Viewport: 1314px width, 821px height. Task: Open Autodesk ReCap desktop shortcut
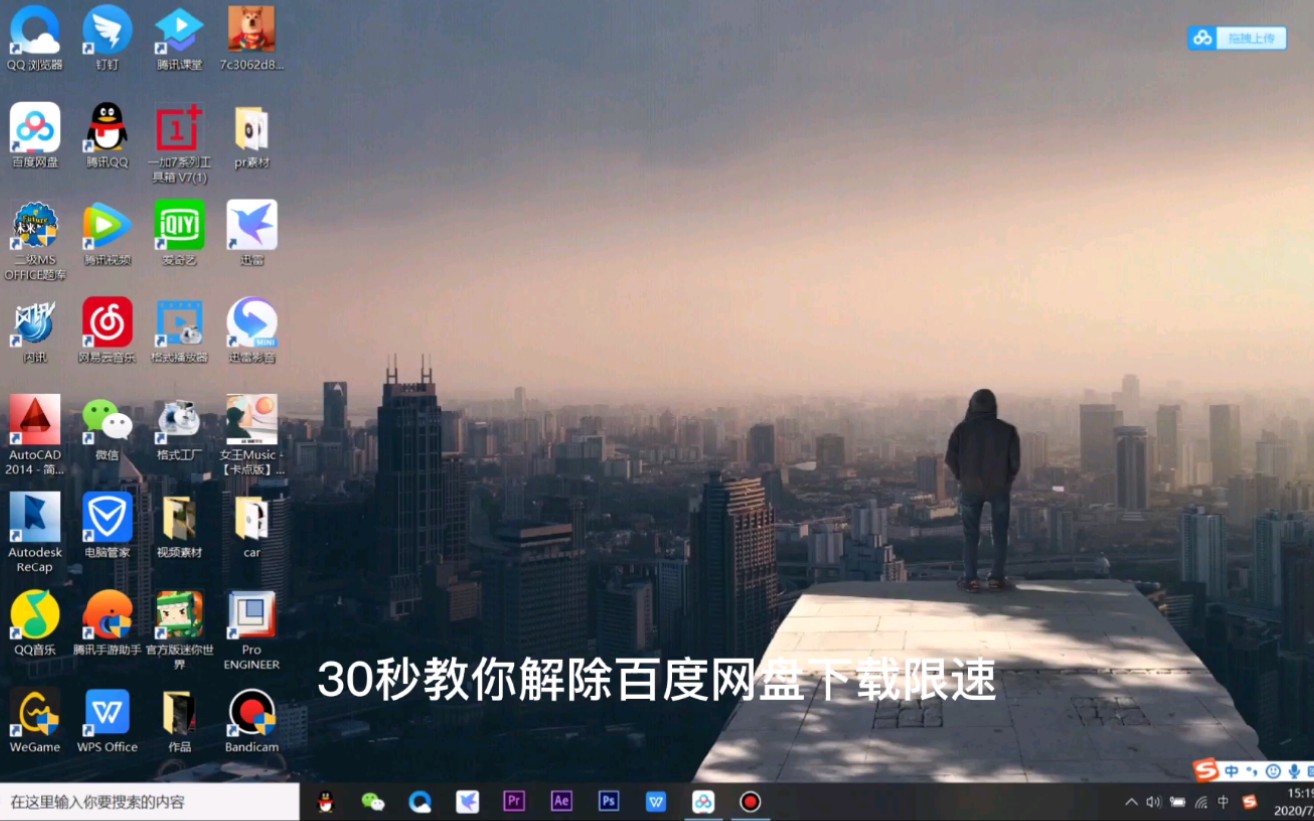(x=35, y=532)
